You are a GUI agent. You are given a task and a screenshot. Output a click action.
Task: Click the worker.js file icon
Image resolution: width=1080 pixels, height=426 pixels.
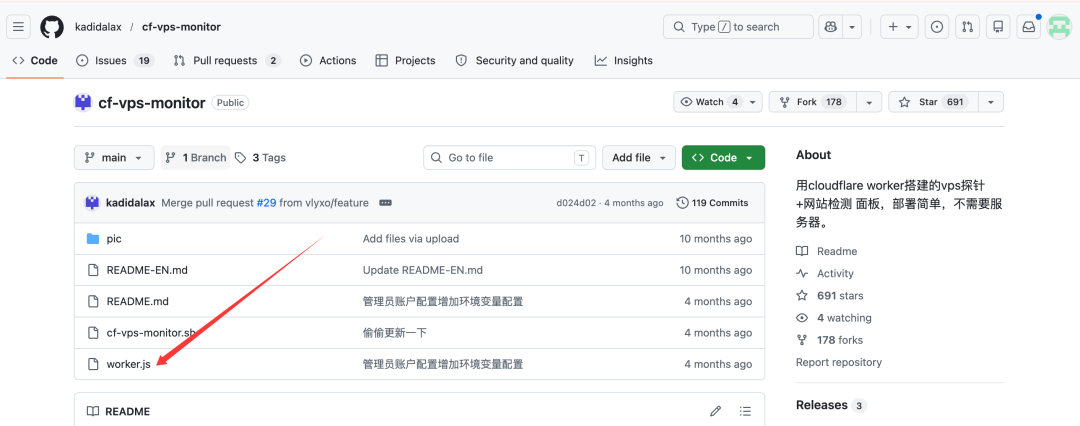(x=93, y=364)
